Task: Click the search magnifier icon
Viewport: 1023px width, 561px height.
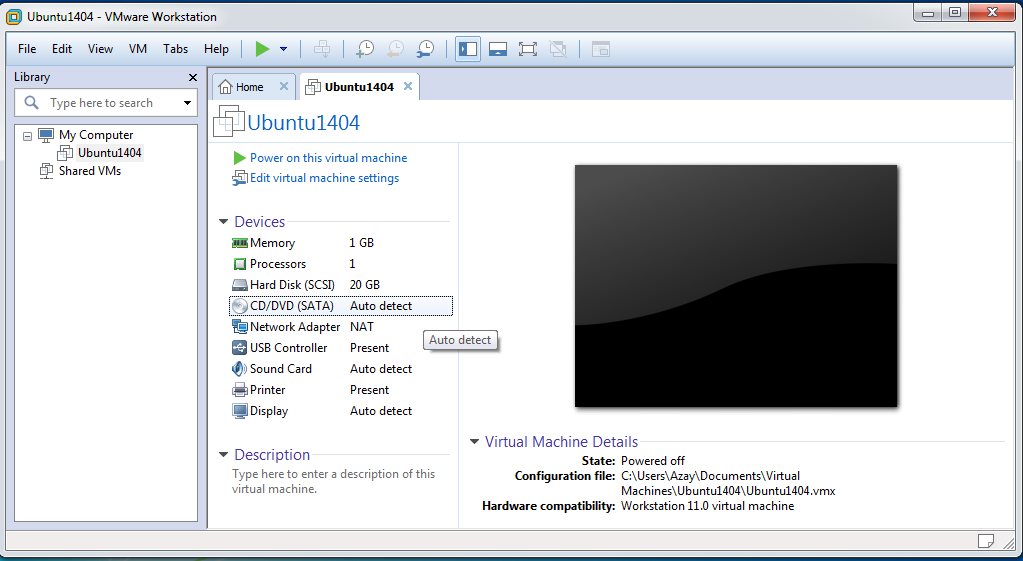Action: pos(31,102)
